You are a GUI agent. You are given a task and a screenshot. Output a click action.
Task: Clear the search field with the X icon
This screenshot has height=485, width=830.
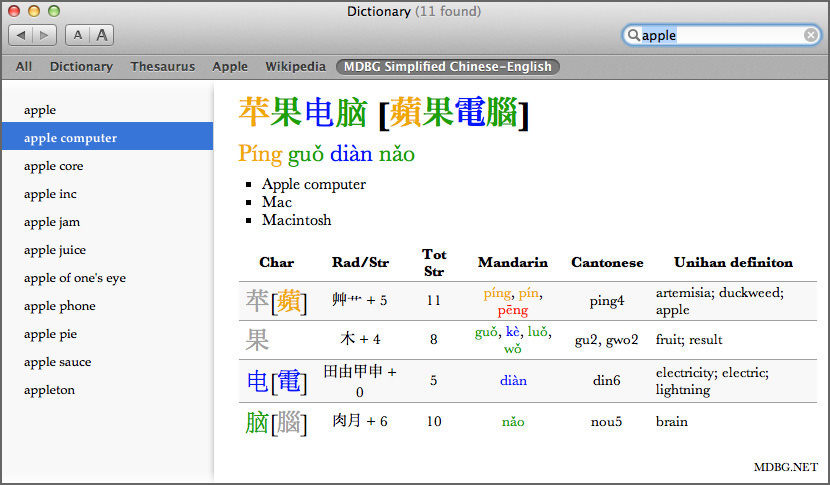pyautogui.click(x=810, y=35)
